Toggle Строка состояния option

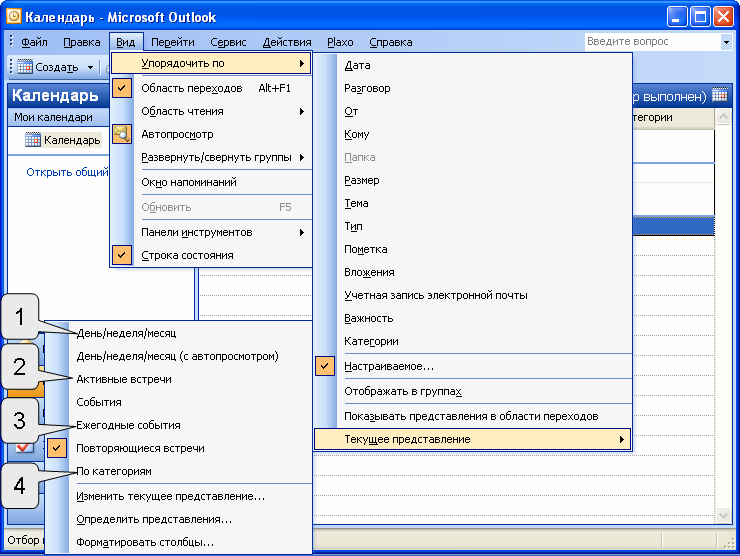point(211,255)
